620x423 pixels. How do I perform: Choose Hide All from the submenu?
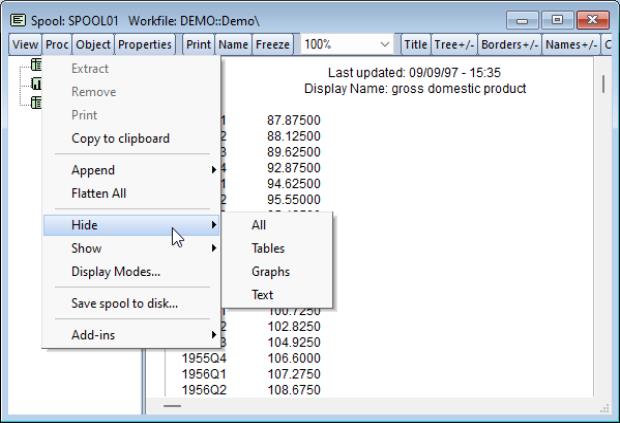click(259, 225)
